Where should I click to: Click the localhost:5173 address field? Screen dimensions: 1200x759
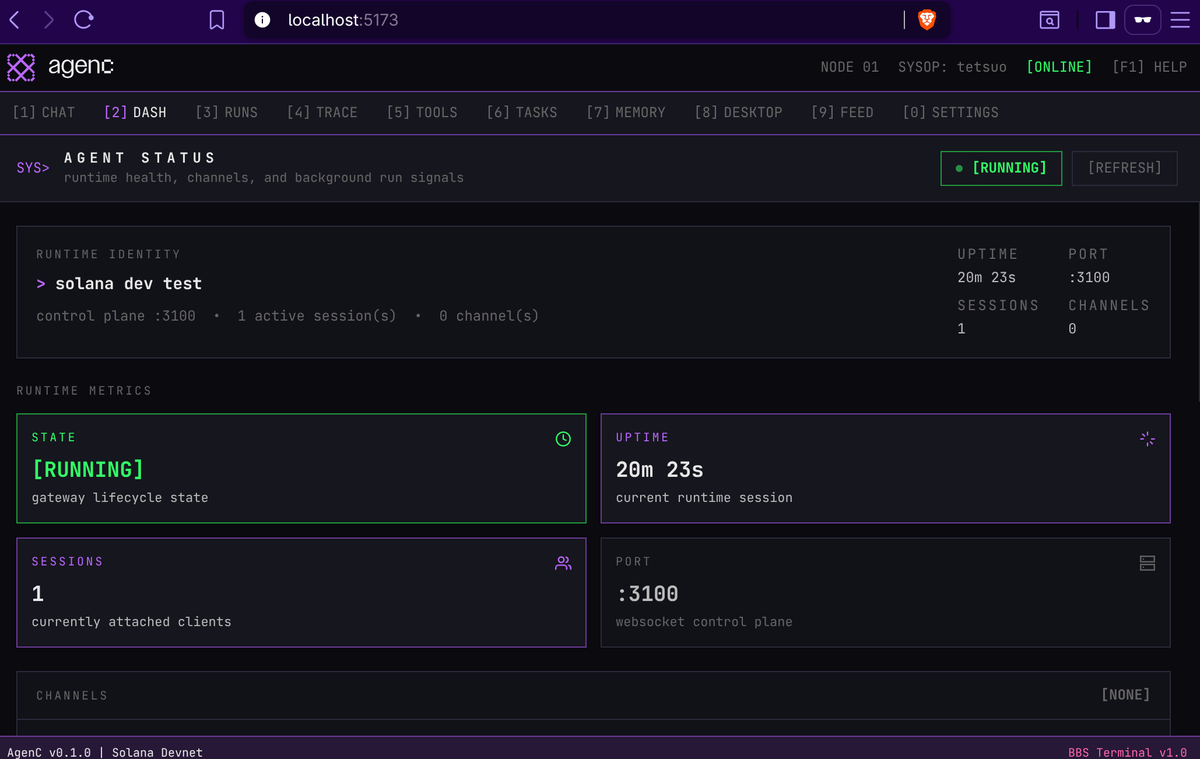596,20
